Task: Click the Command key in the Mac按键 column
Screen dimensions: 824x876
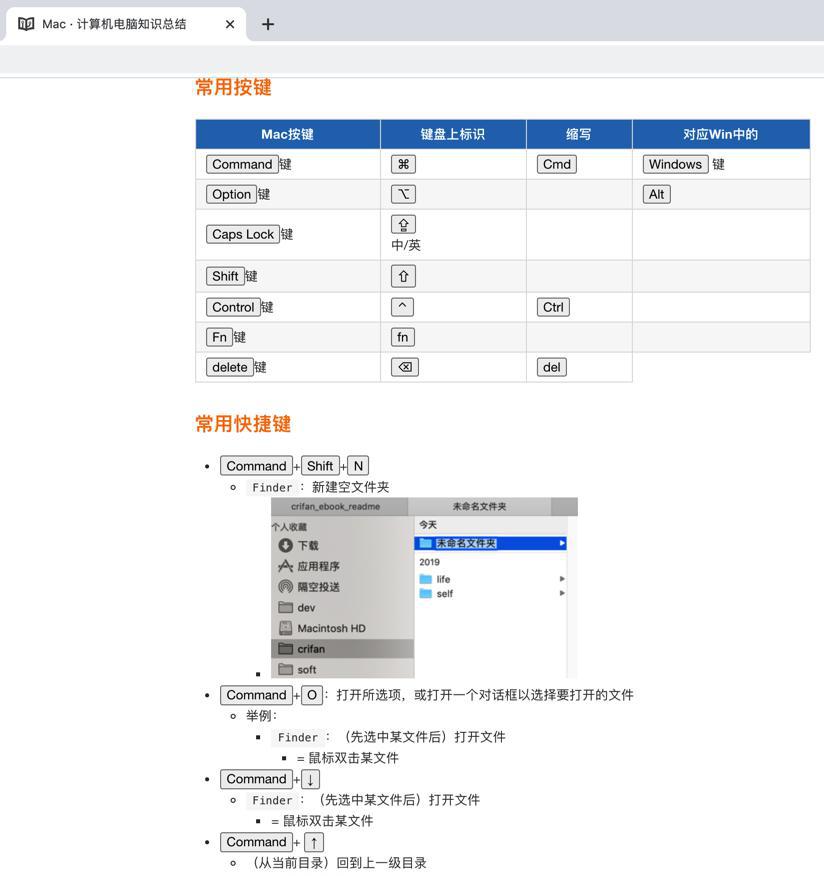Action: [242, 164]
